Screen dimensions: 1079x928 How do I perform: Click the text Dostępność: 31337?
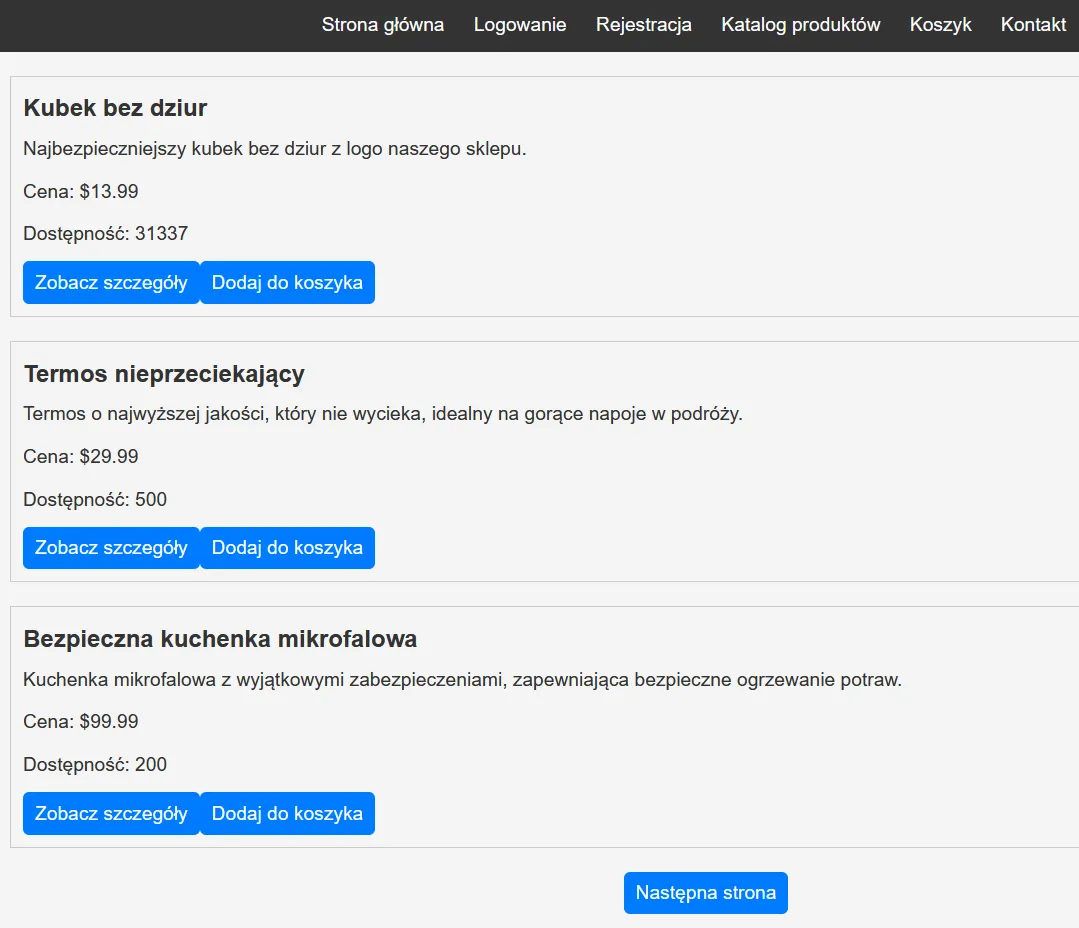pyautogui.click(x=105, y=234)
